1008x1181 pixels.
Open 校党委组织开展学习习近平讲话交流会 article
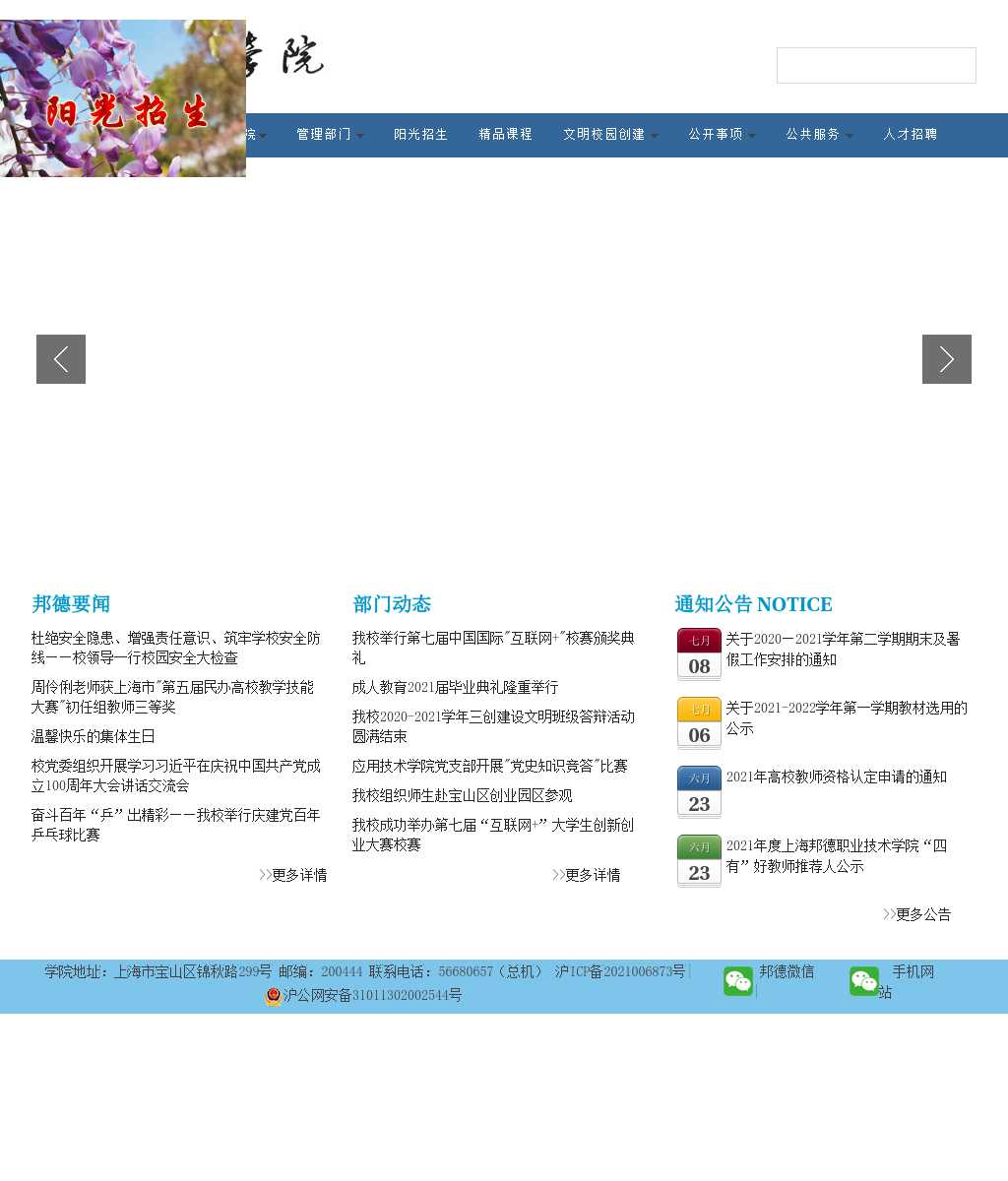pos(176,777)
